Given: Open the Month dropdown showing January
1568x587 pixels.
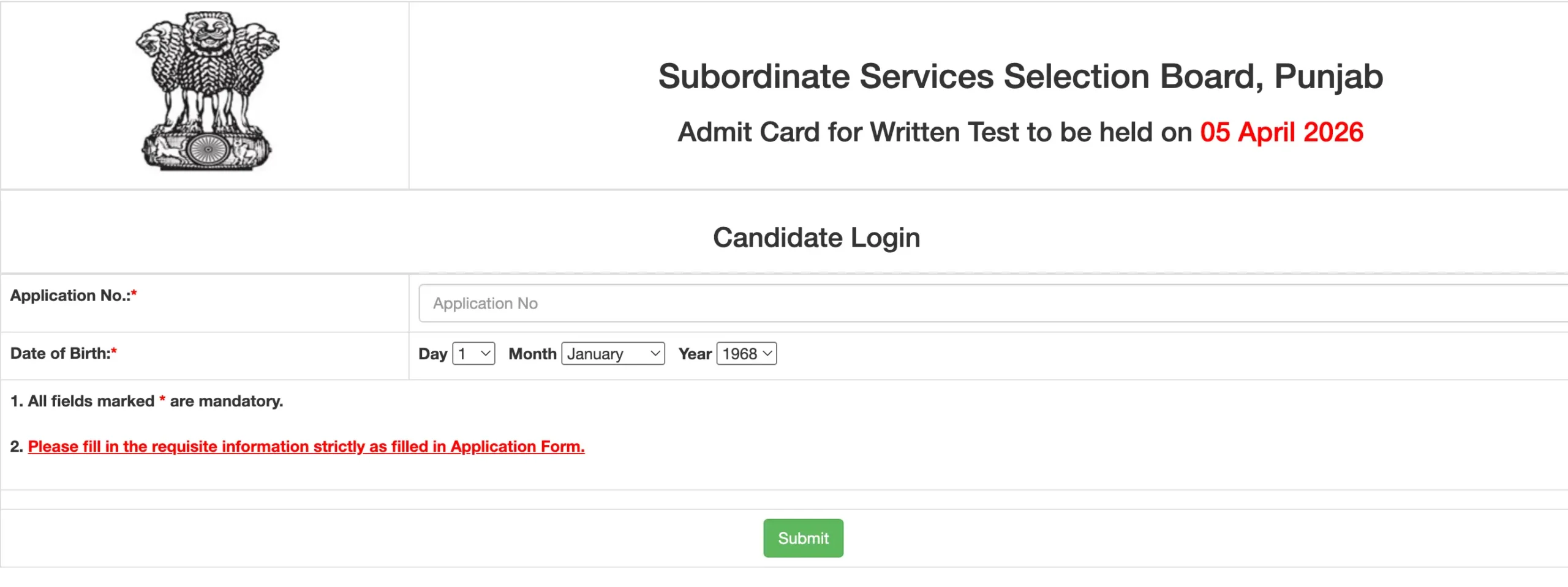Looking at the screenshot, I should tap(612, 353).
